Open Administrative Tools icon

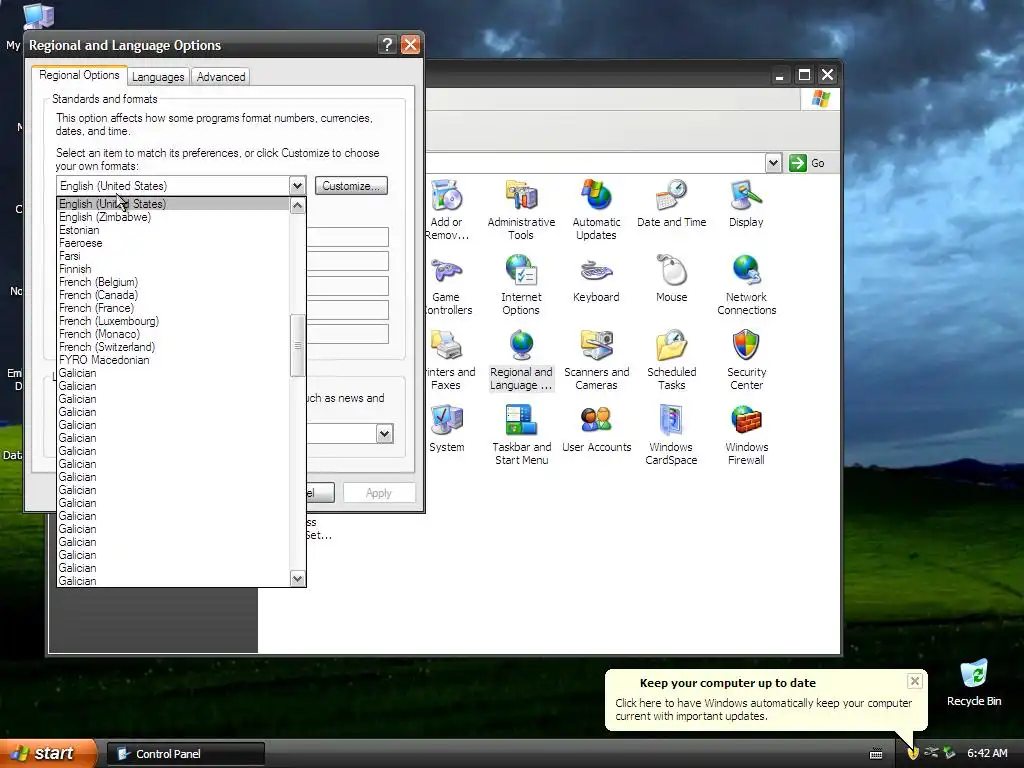pyautogui.click(x=521, y=210)
